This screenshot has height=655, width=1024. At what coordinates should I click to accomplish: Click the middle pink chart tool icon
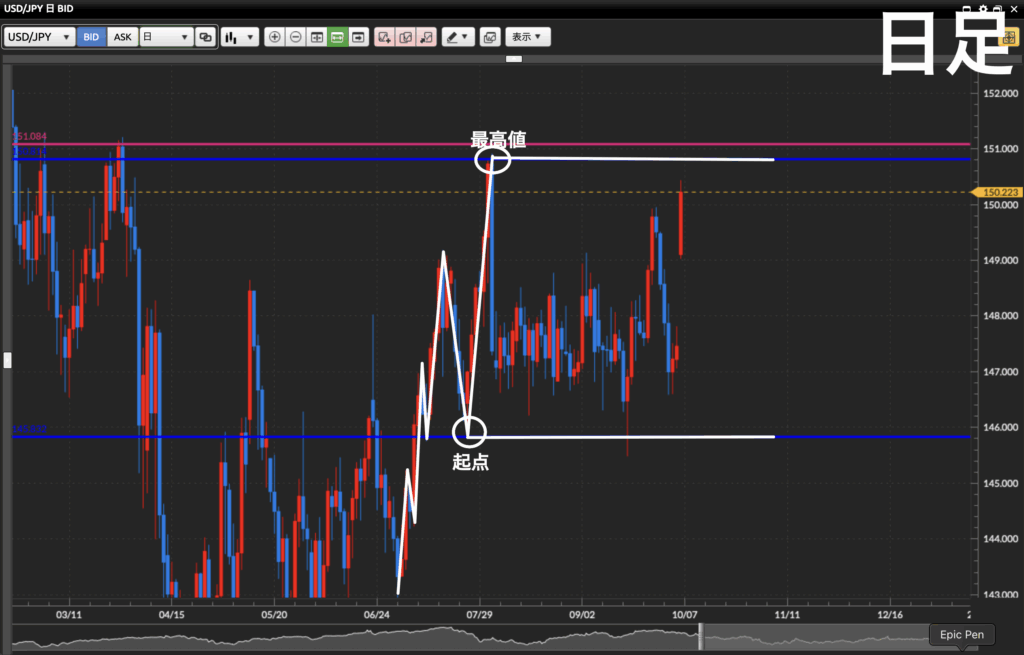[x=405, y=37]
